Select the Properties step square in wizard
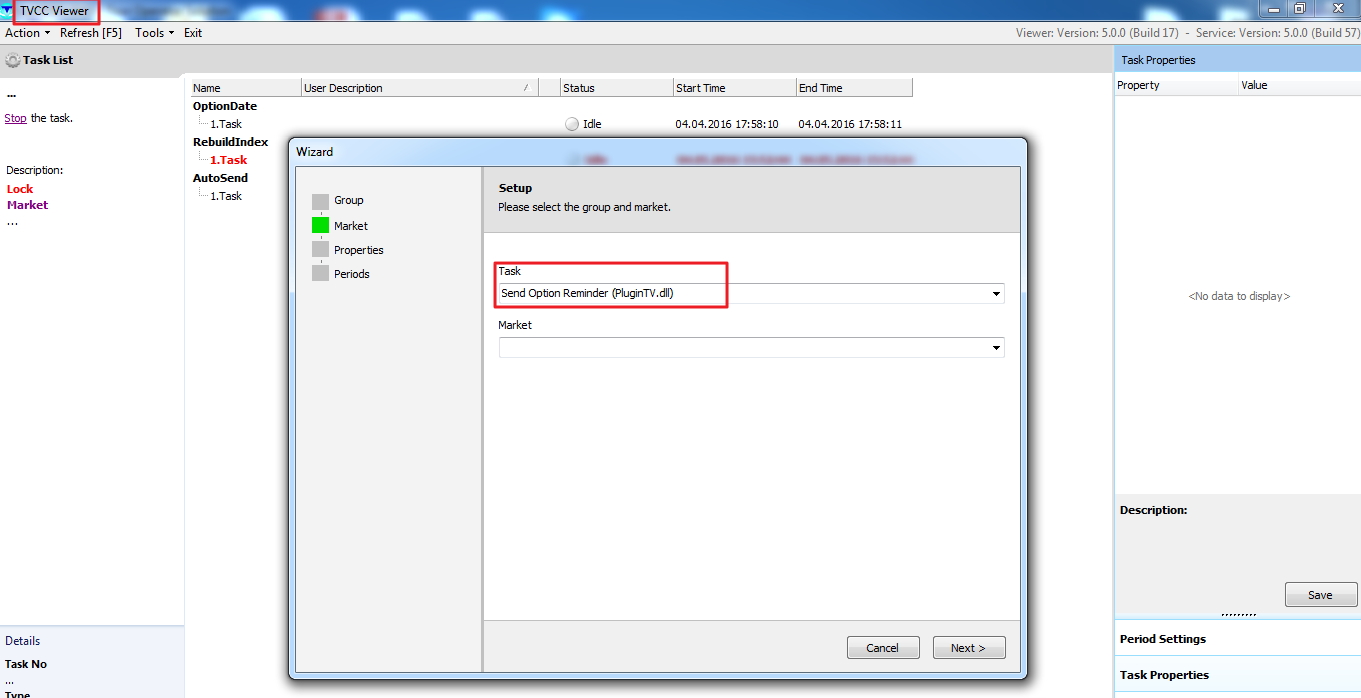Screen dimensions: 1361x698 tap(320, 249)
